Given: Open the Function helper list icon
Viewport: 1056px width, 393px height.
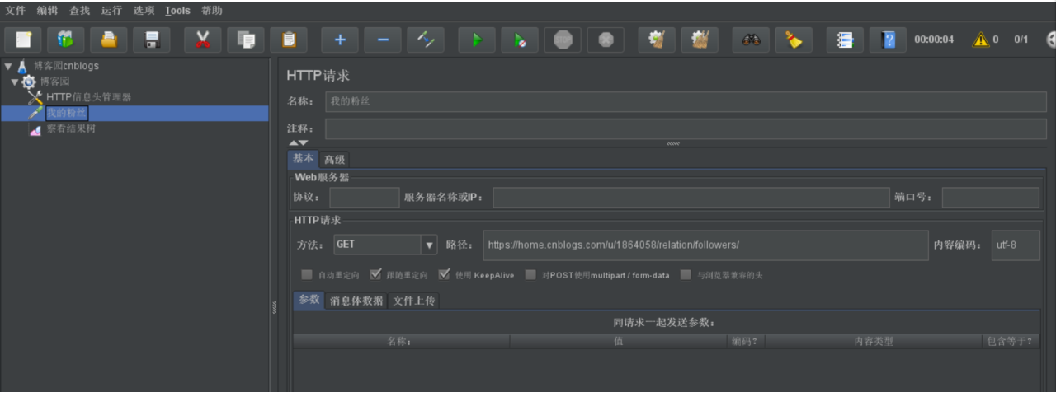Looking at the screenshot, I should pos(845,40).
